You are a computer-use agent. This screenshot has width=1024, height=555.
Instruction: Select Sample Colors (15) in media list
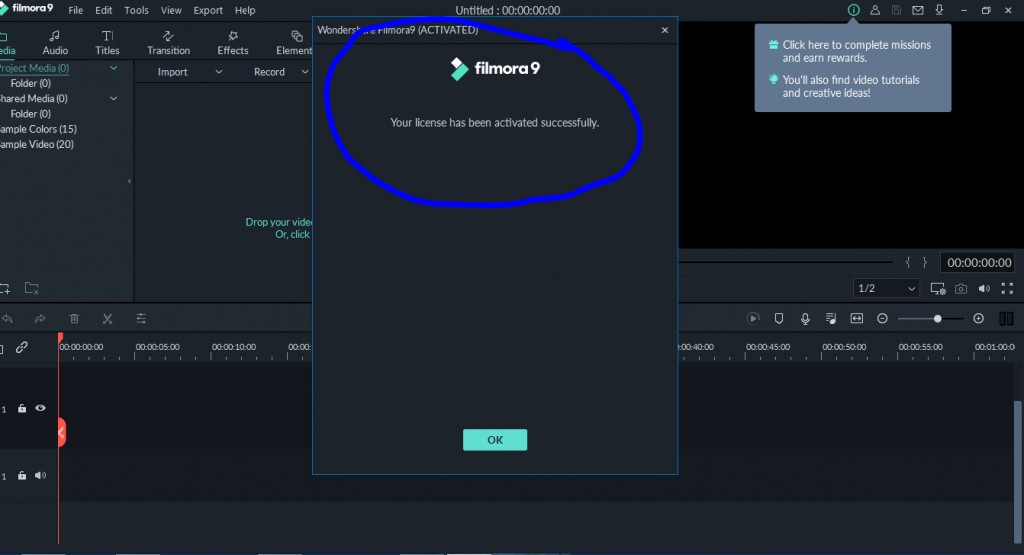[x=38, y=129]
